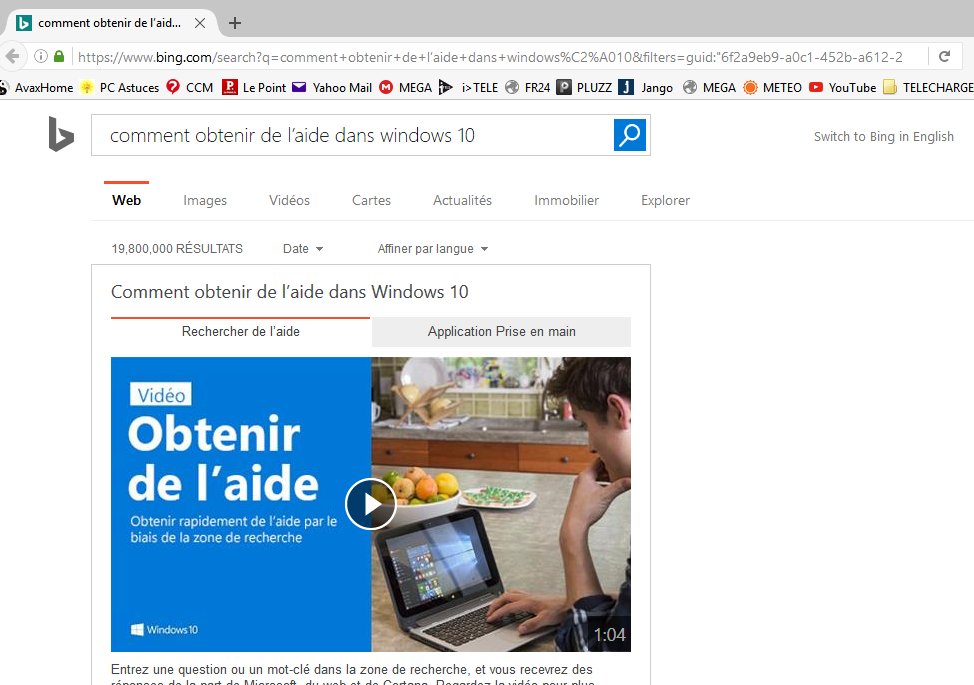Click the Comment obtenir de l'aide heading
Viewport: 974px width, 685px height.
pyautogui.click(x=289, y=292)
